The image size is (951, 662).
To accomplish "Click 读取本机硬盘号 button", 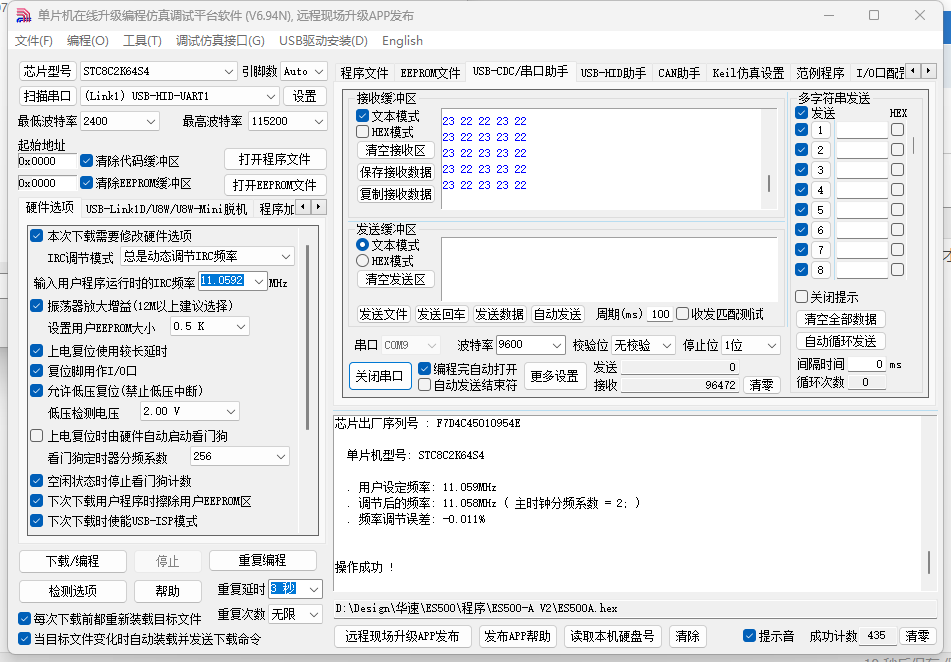I will 612,636.
